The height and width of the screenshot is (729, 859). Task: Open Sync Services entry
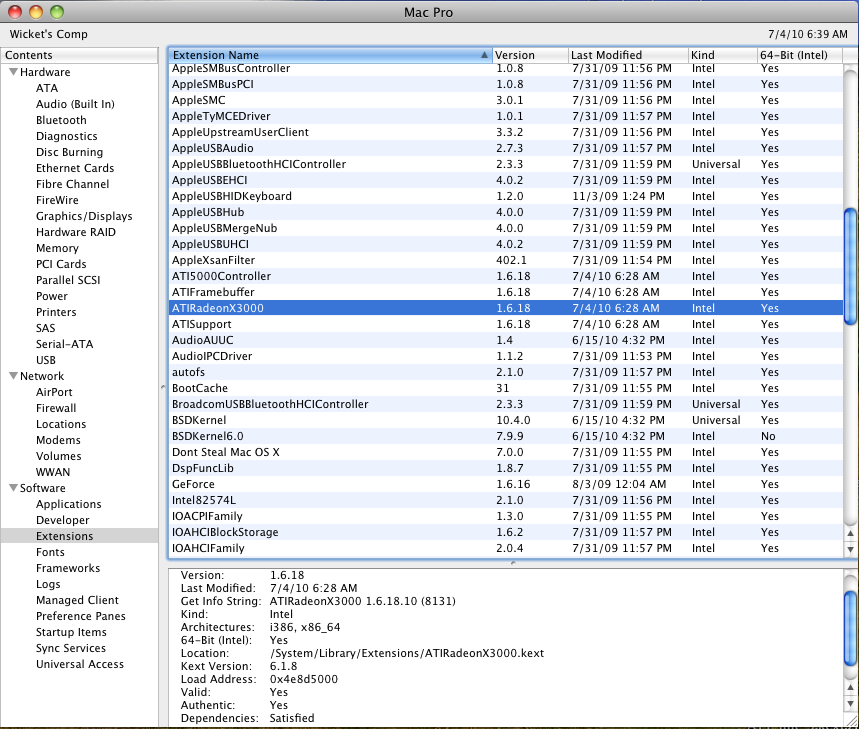(x=71, y=648)
